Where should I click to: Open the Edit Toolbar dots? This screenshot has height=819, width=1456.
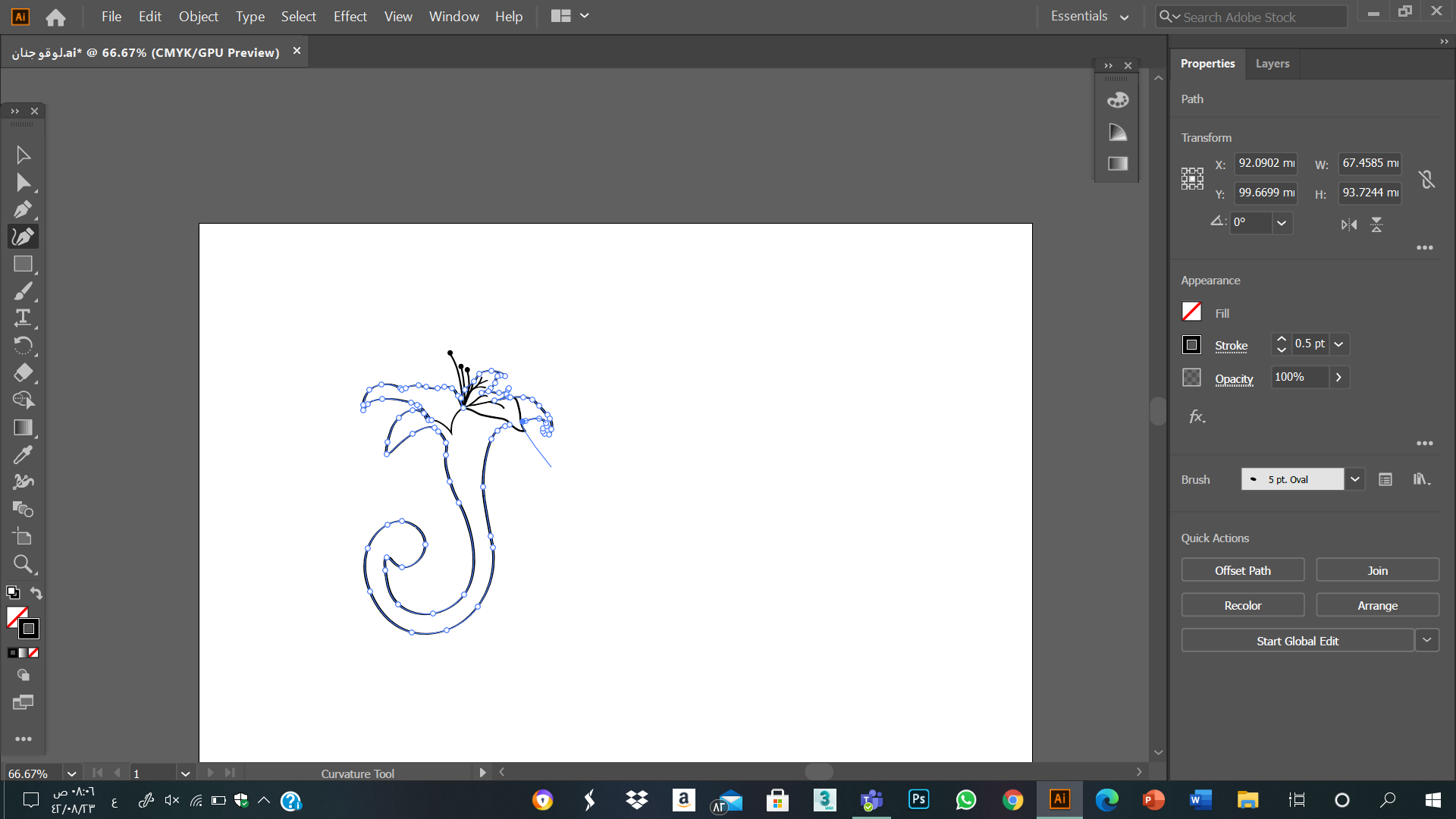click(x=24, y=739)
